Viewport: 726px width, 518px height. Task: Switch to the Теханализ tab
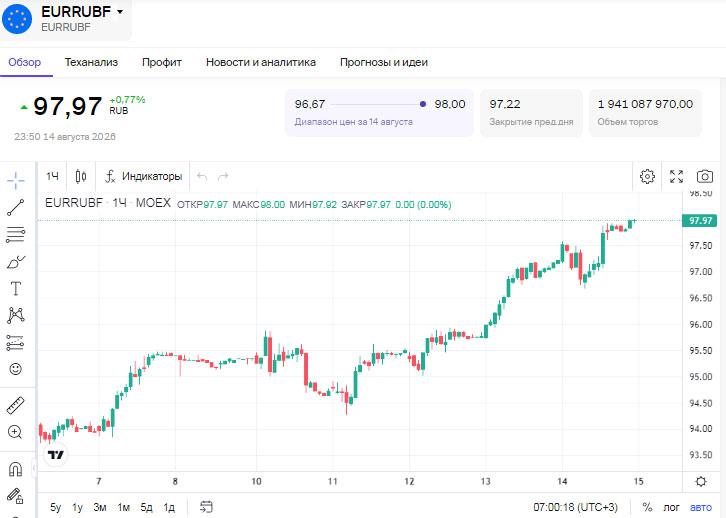click(x=91, y=62)
